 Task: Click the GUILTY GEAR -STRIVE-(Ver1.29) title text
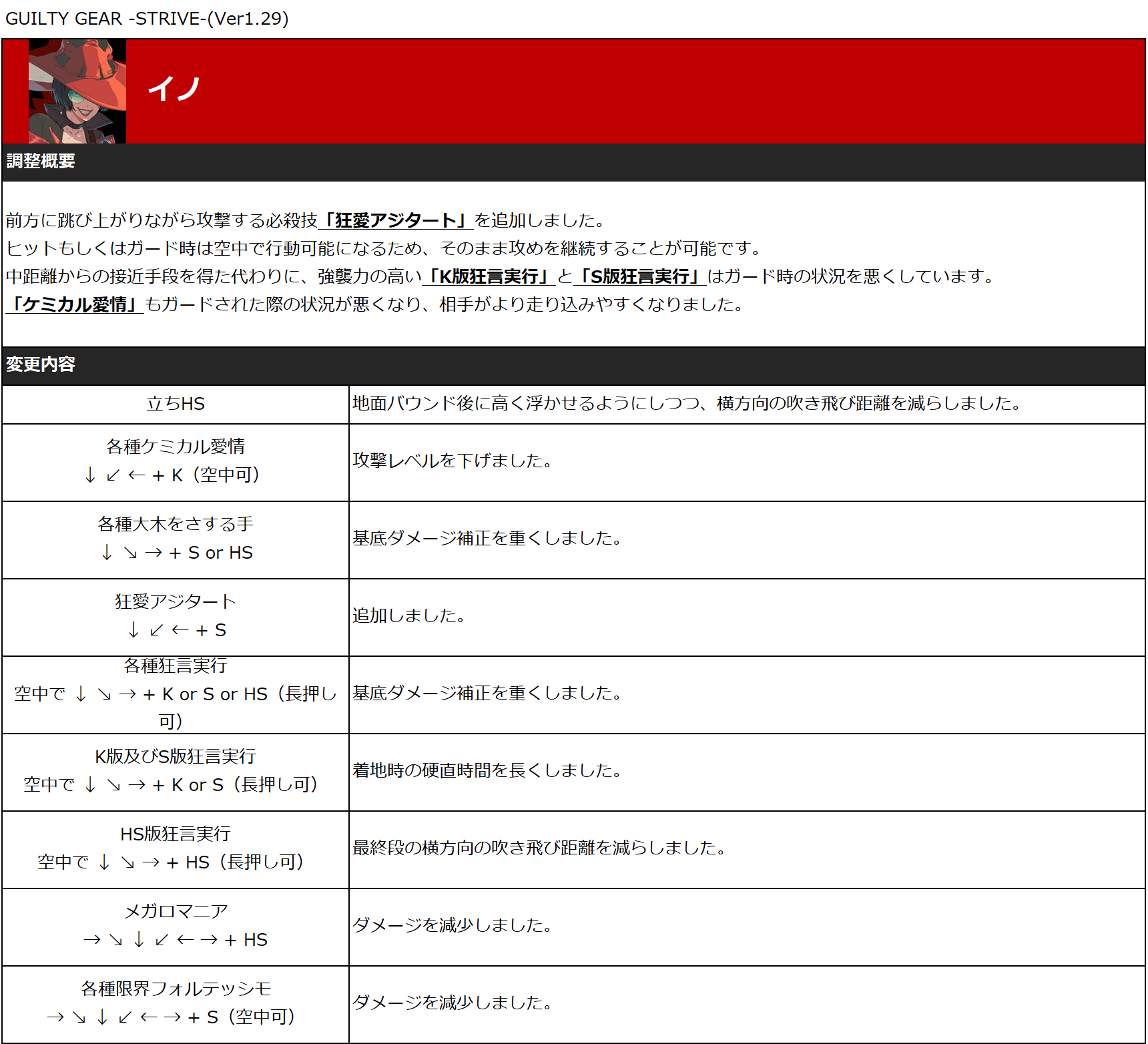click(147, 18)
